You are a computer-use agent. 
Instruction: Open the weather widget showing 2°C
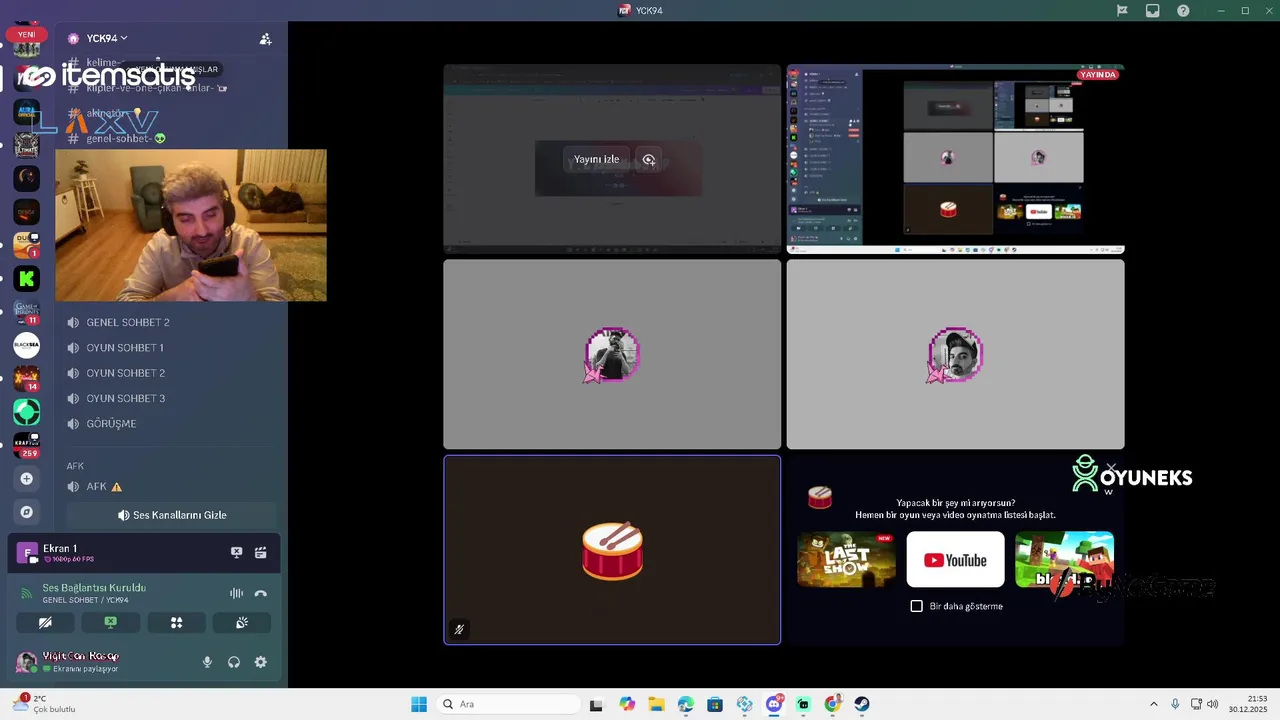pyautogui.click(x=46, y=704)
